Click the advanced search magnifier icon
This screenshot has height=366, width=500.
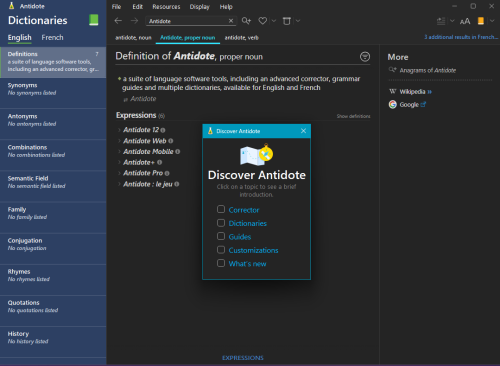coord(246,21)
